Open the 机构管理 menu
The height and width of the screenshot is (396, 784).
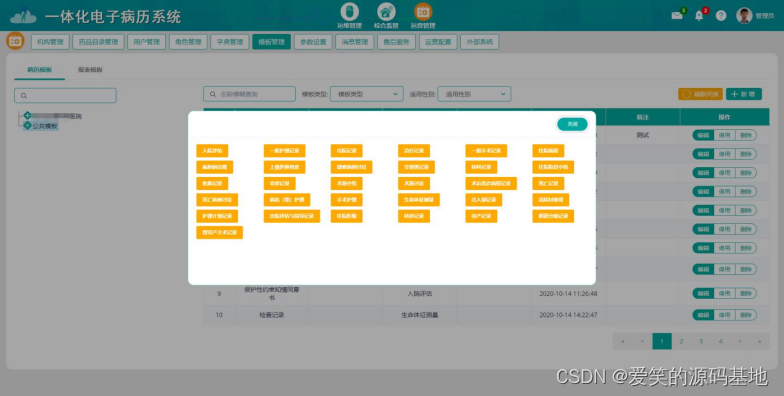pyautogui.click(x=50, y=42)
